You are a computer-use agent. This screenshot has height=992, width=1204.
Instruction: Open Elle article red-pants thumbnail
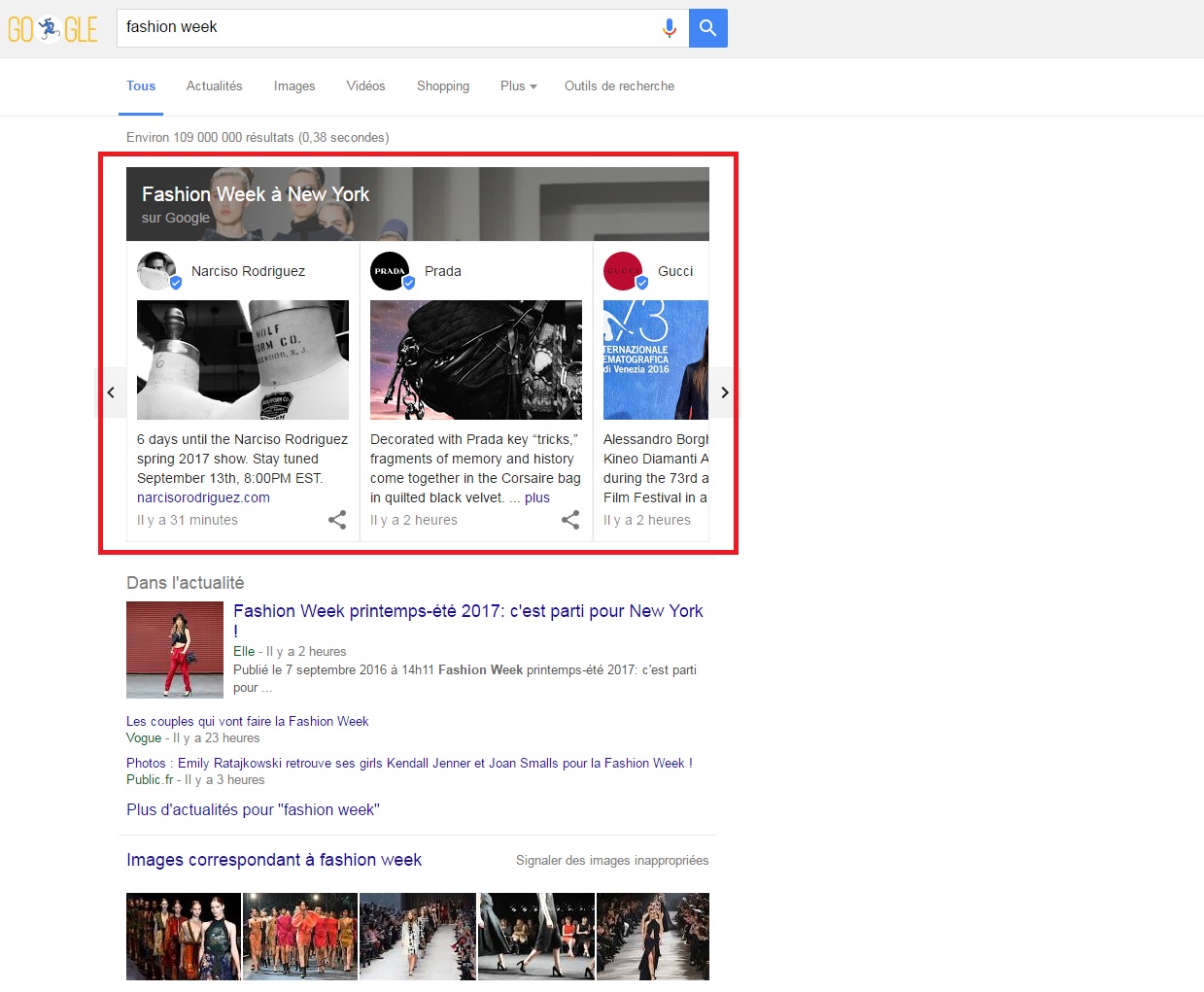[175, 650]
